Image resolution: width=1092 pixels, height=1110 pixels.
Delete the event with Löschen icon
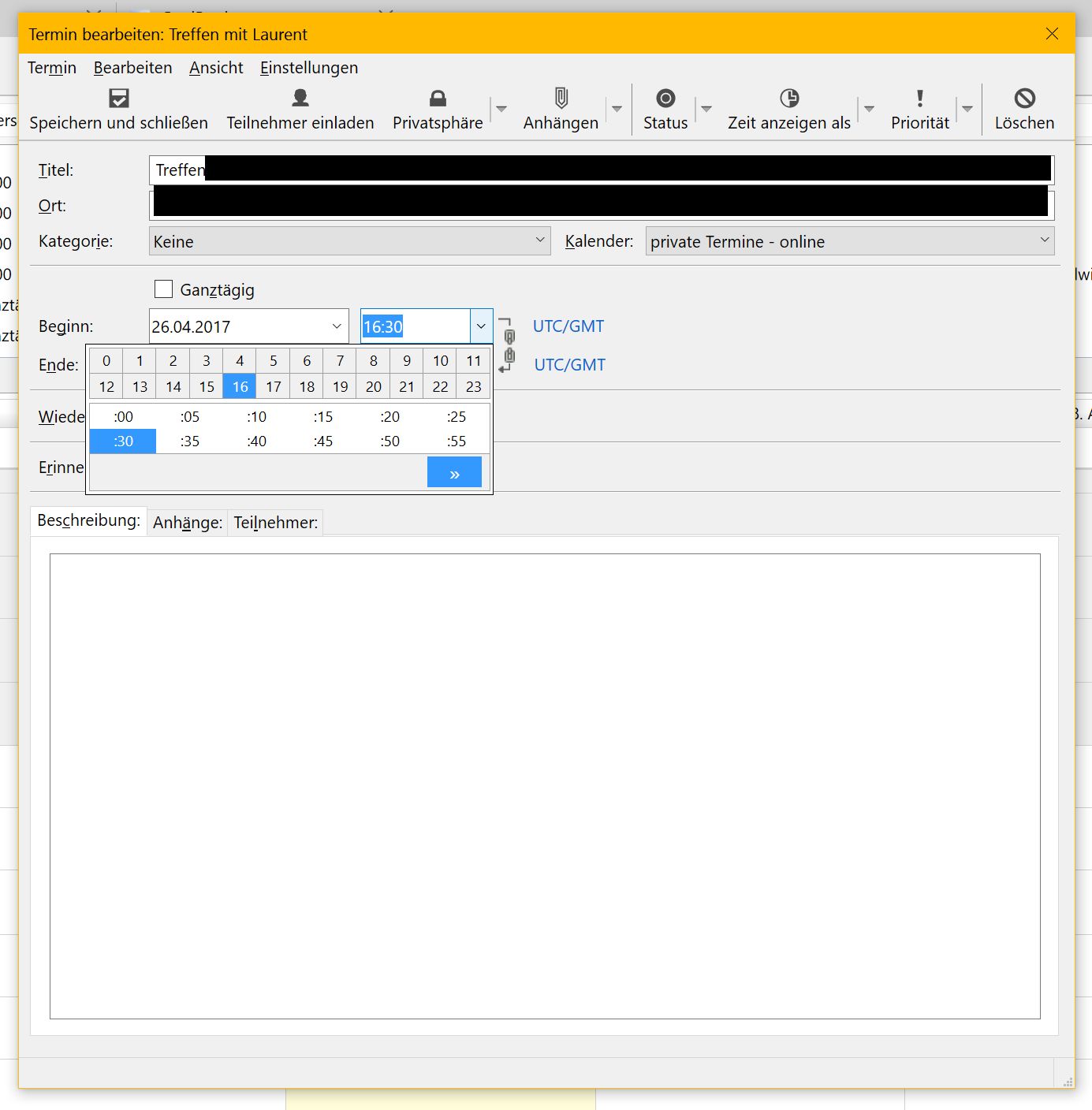click(x=1024, y=98)
